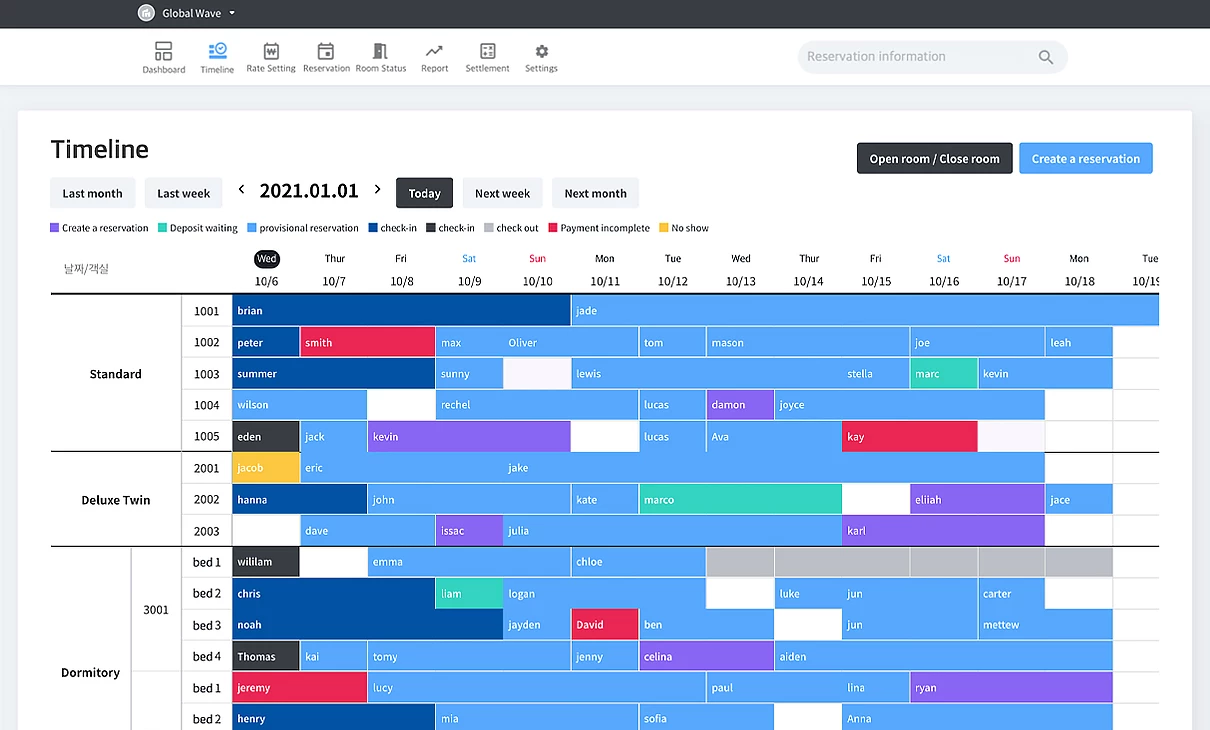Jump to Last month
Viewport: 1210px width, 730px height.
point(92,193)
